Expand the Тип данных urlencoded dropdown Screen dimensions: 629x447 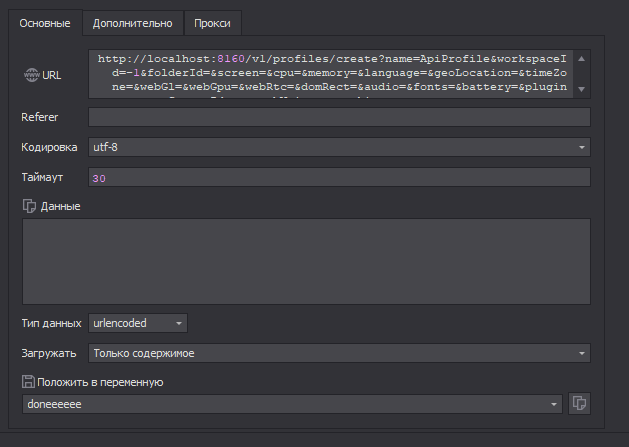[x=138, y=323]
